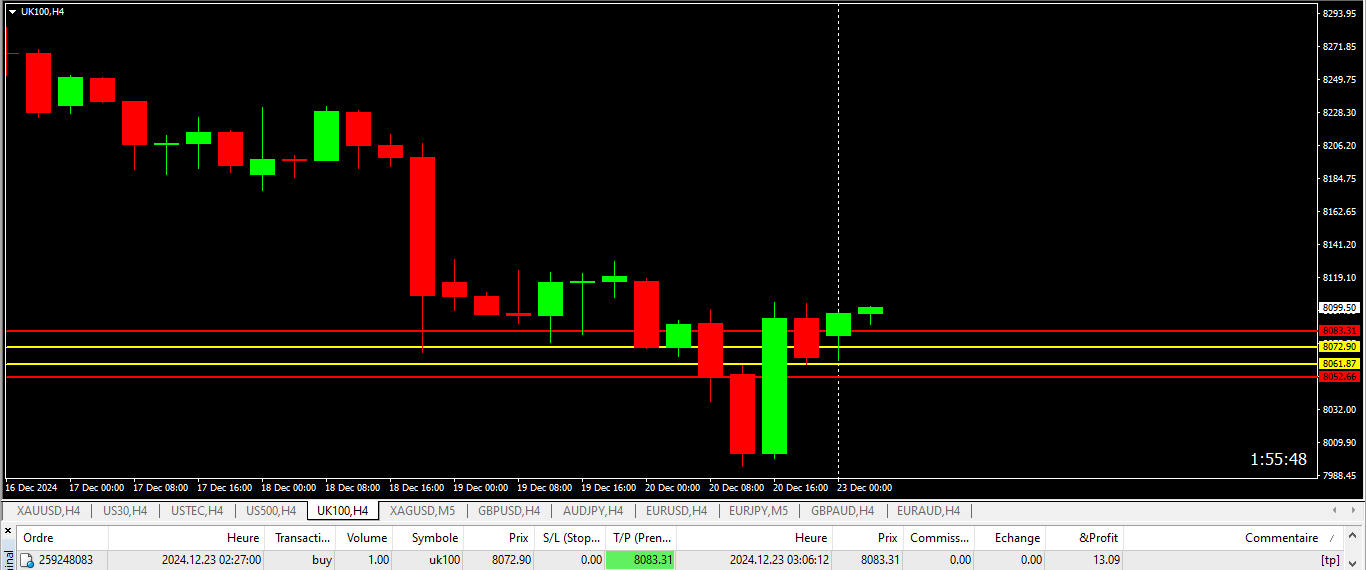
Task: Sort by the Ordre column header
Action: pos(39,538)
